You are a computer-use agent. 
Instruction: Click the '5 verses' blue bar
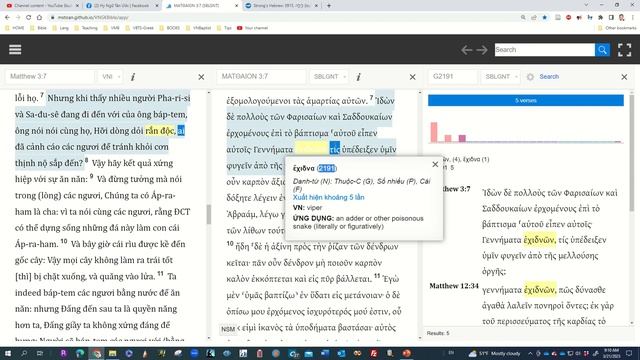click(526, 100)
